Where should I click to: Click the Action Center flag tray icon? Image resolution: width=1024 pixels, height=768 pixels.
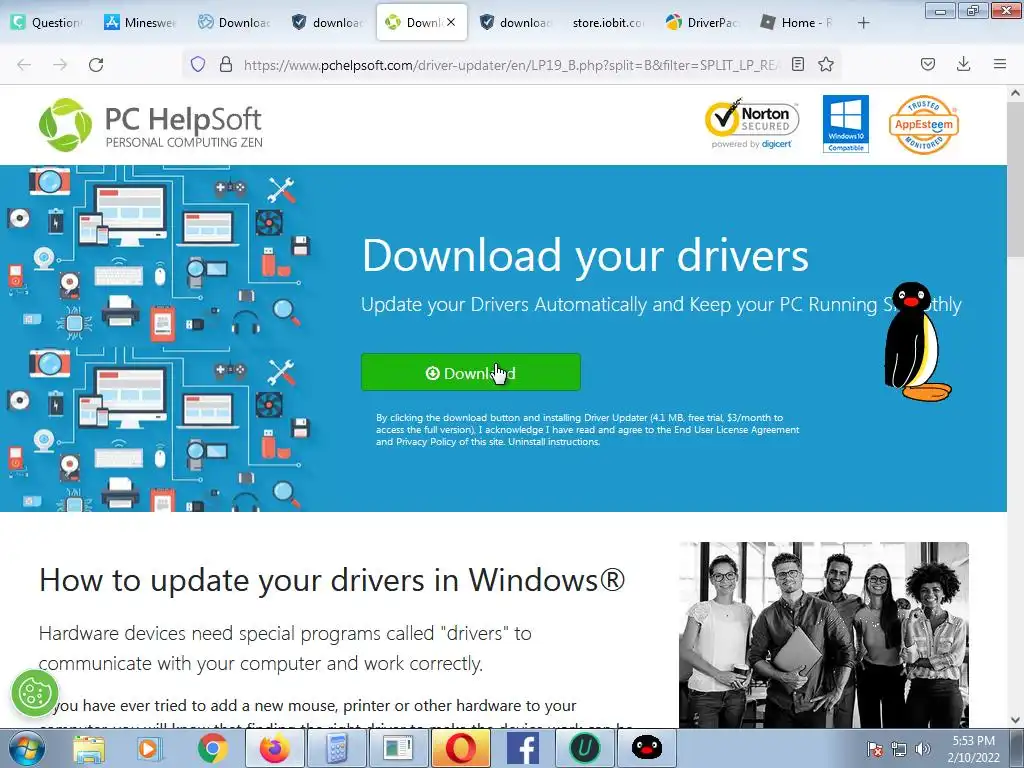click(875, 749)
